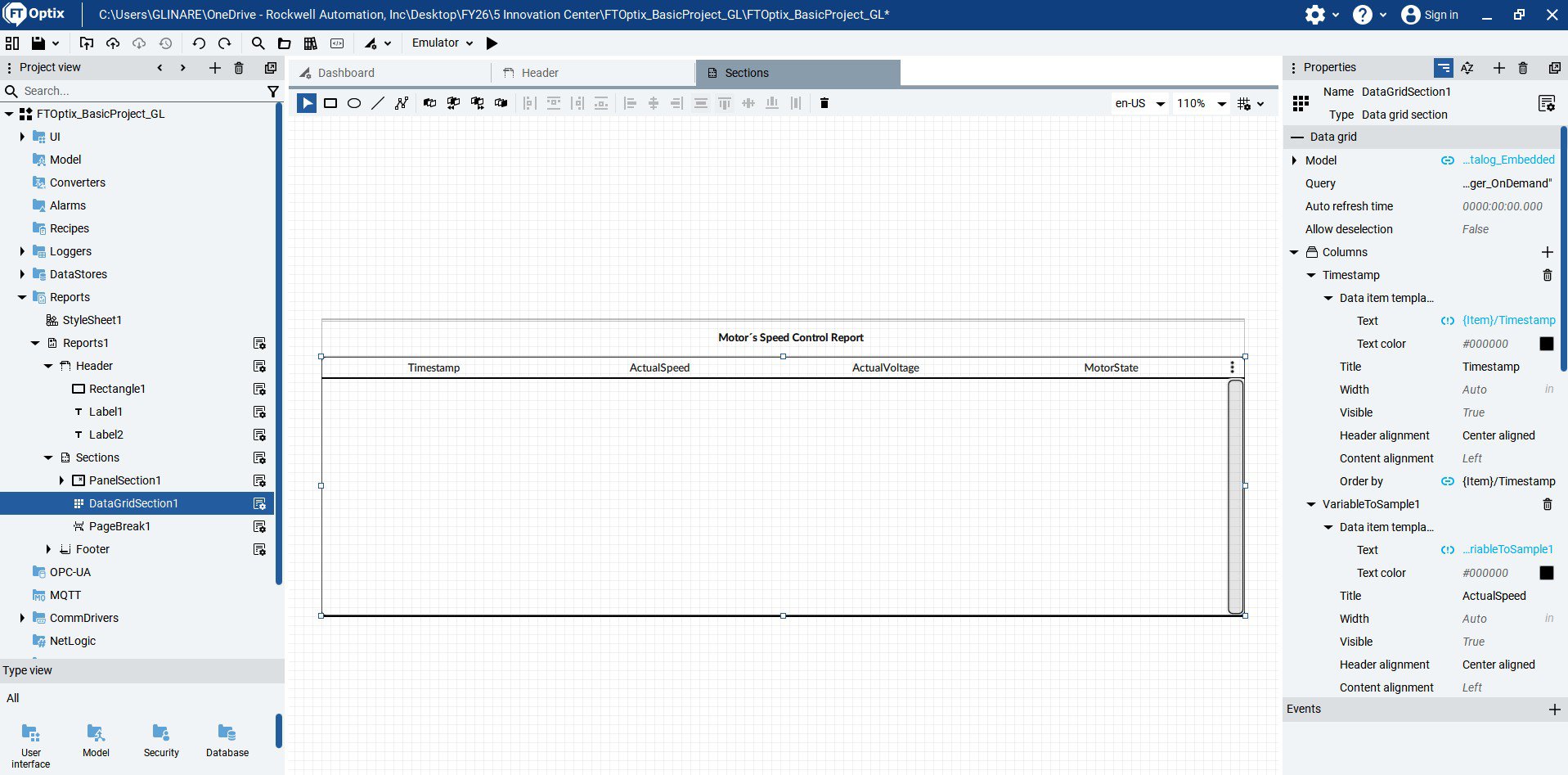Add new item in Project view
The width and height of the screenshot is (1568, 775).
coord(214,68)
